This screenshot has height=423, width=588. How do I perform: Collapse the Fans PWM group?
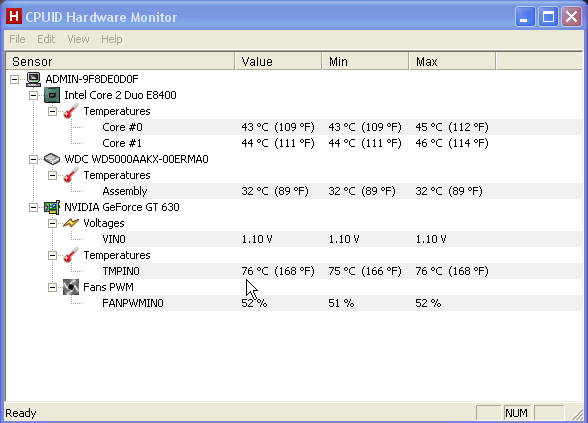52,287
